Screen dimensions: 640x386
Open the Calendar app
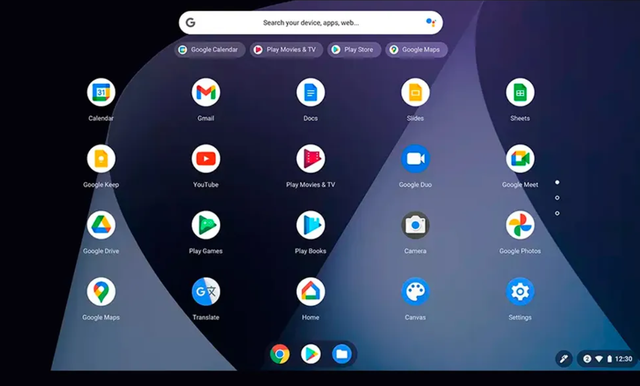pyautogui.click(x=101, y=92)
